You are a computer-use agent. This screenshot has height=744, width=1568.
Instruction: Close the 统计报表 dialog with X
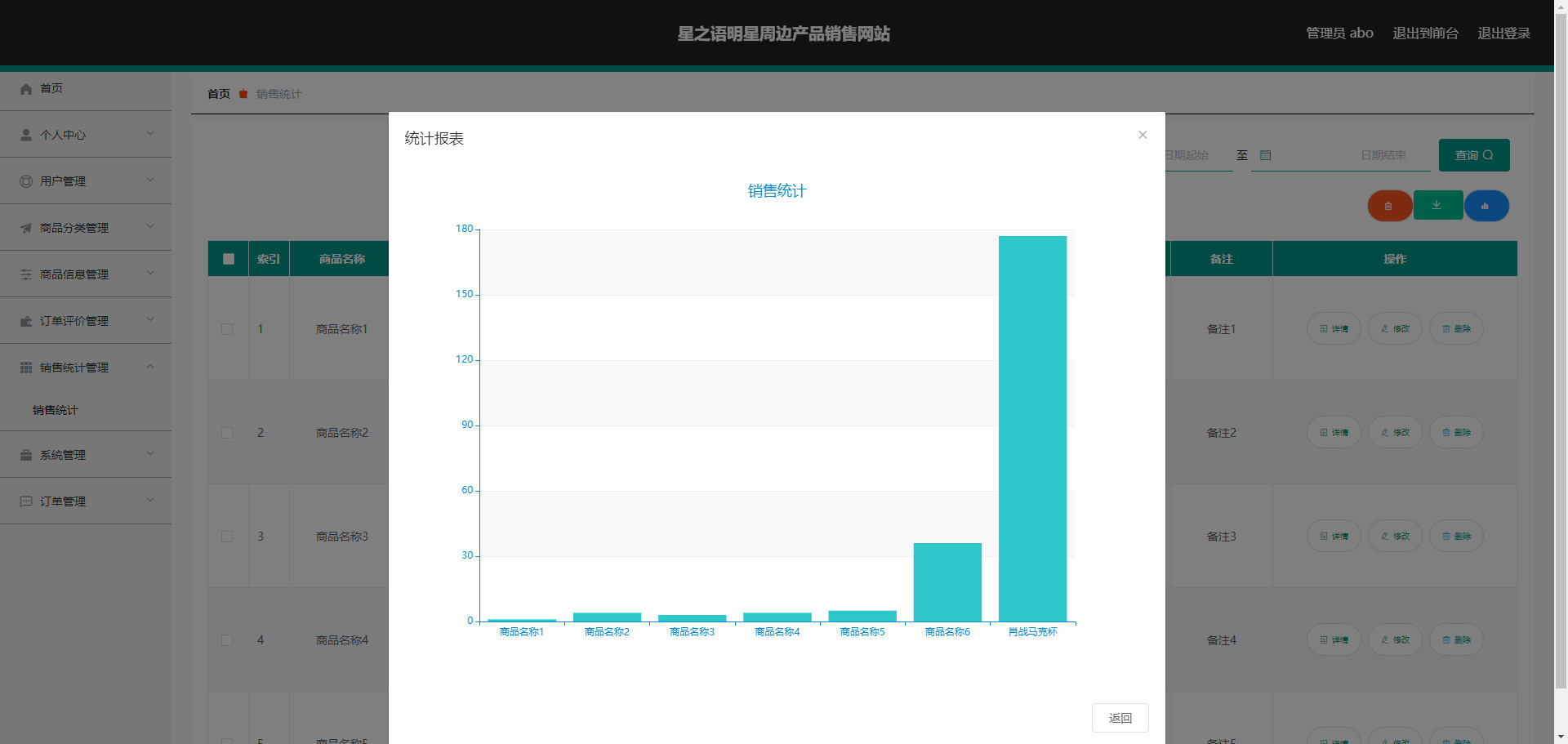coord(1143,135)
